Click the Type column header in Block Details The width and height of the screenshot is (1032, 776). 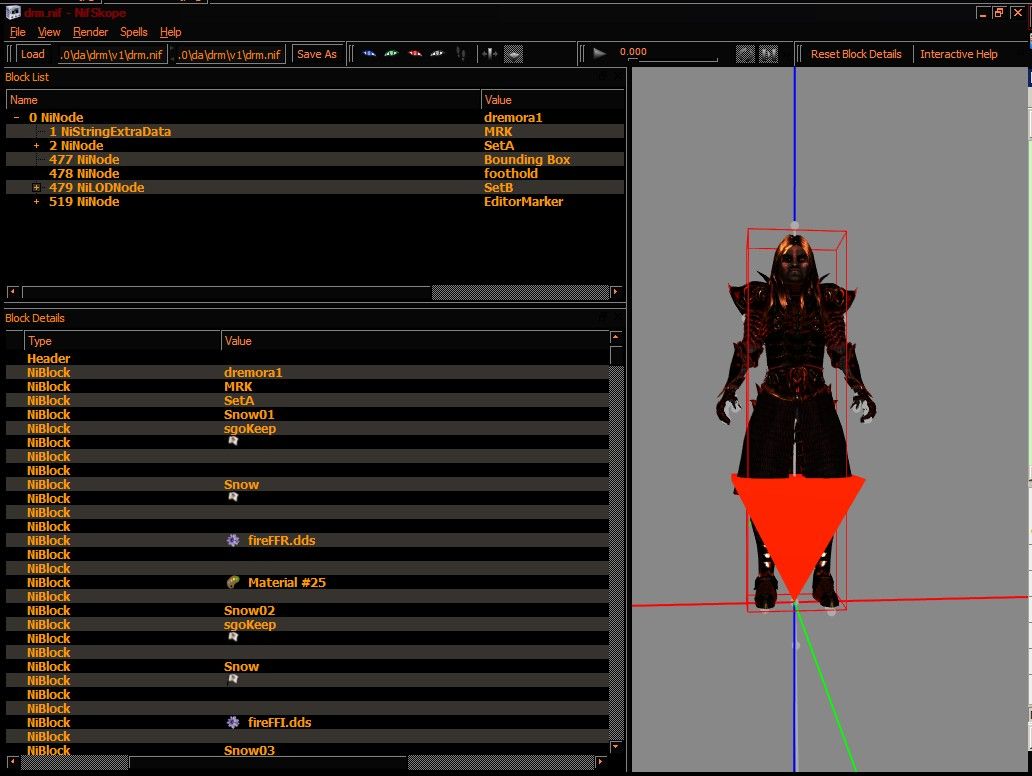[x=122, y=341]
